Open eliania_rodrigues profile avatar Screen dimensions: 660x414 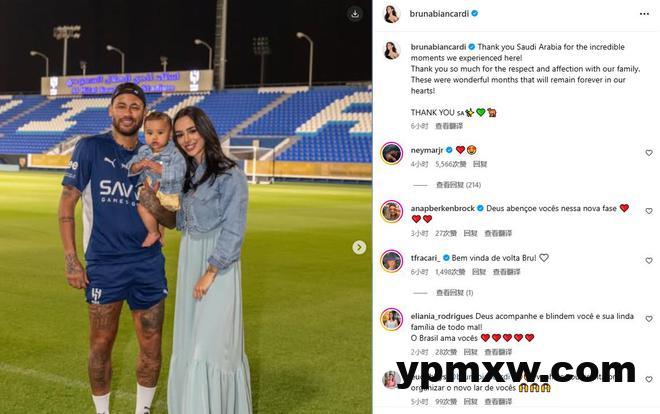(x=392, y=319)
